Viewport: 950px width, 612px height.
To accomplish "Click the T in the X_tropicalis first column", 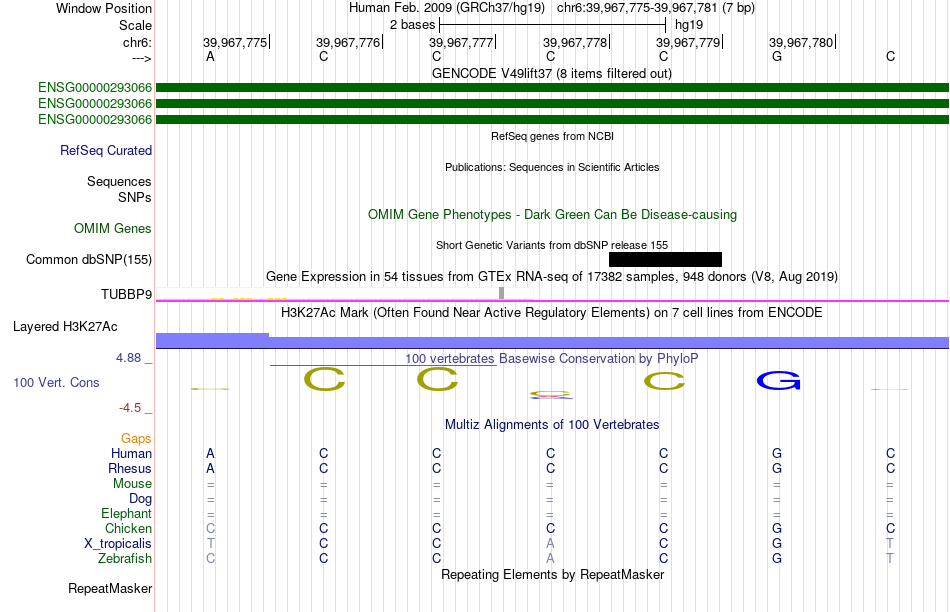I will point(210,544).
